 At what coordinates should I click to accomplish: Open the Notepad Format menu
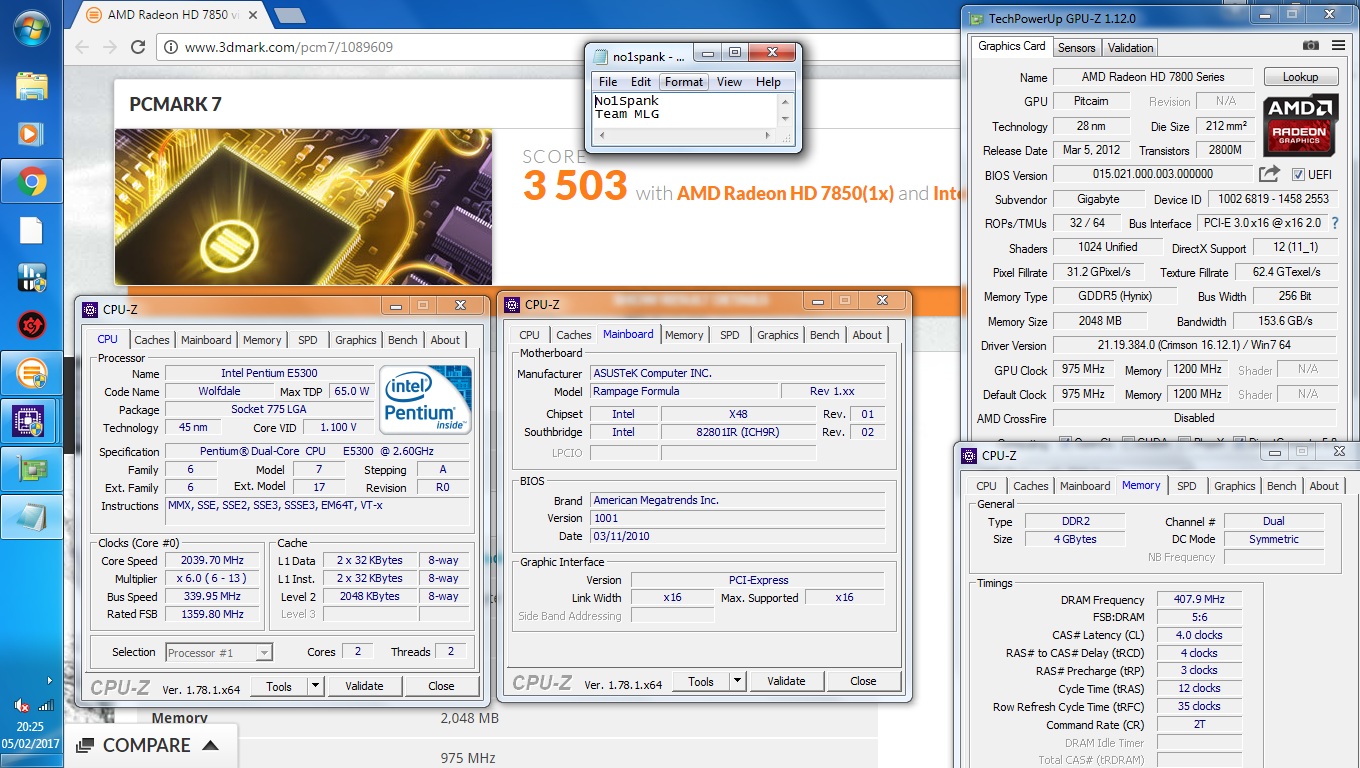(684, 82)
